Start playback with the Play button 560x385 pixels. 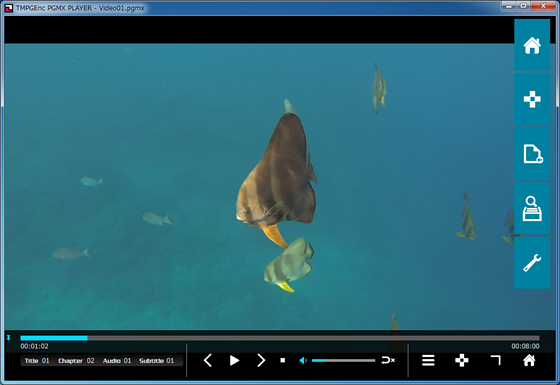pos(234,360)
